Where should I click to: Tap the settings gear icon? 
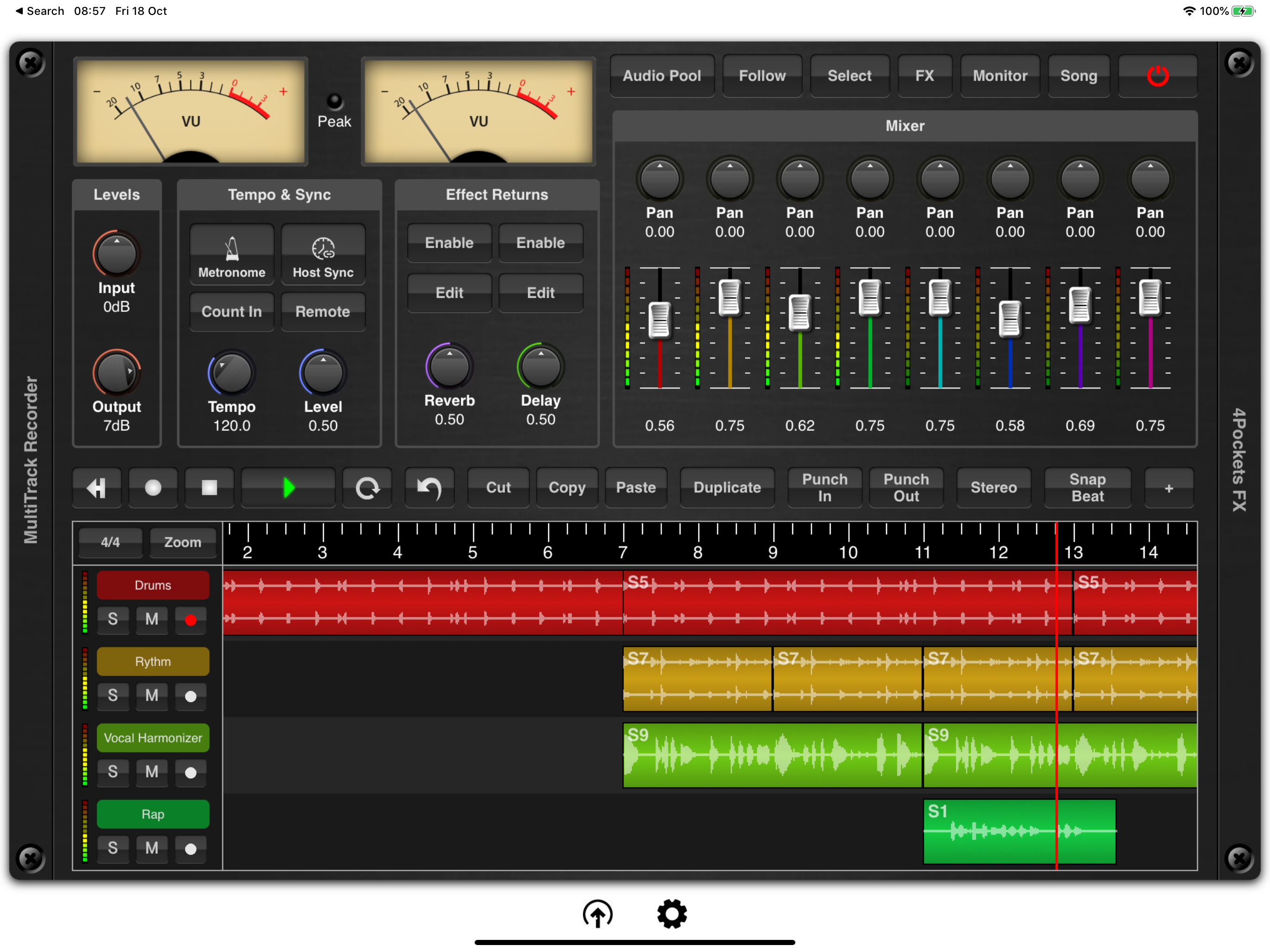click(x=672, y=913)
